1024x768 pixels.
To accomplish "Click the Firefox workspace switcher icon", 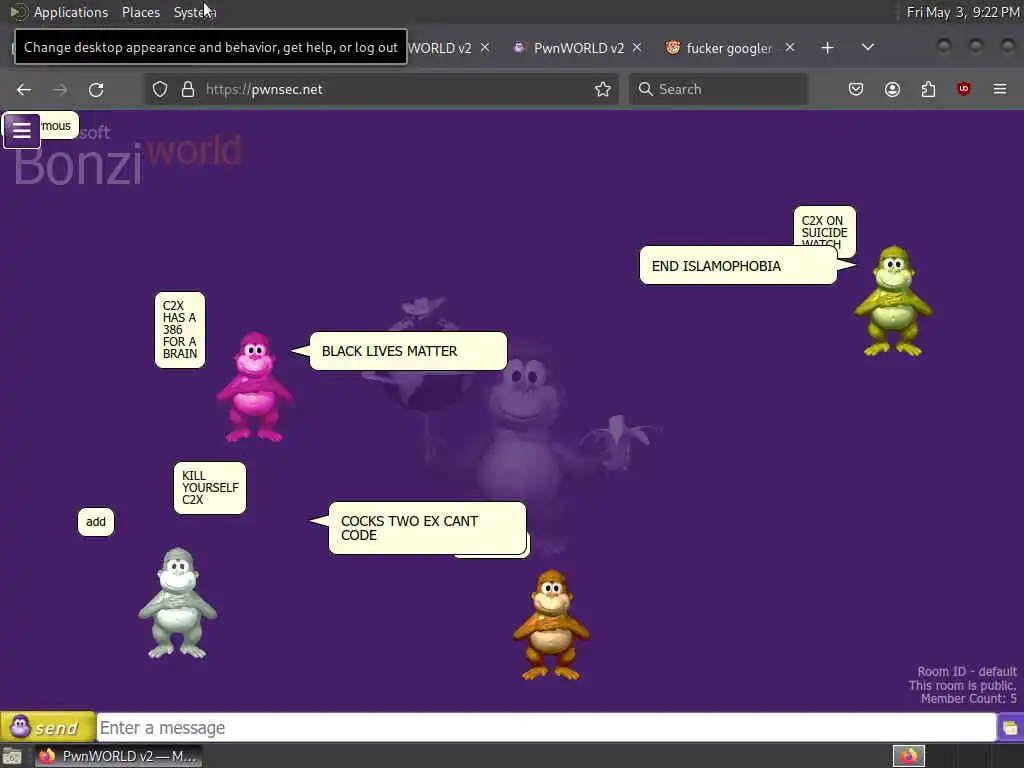I will [909, 756].
